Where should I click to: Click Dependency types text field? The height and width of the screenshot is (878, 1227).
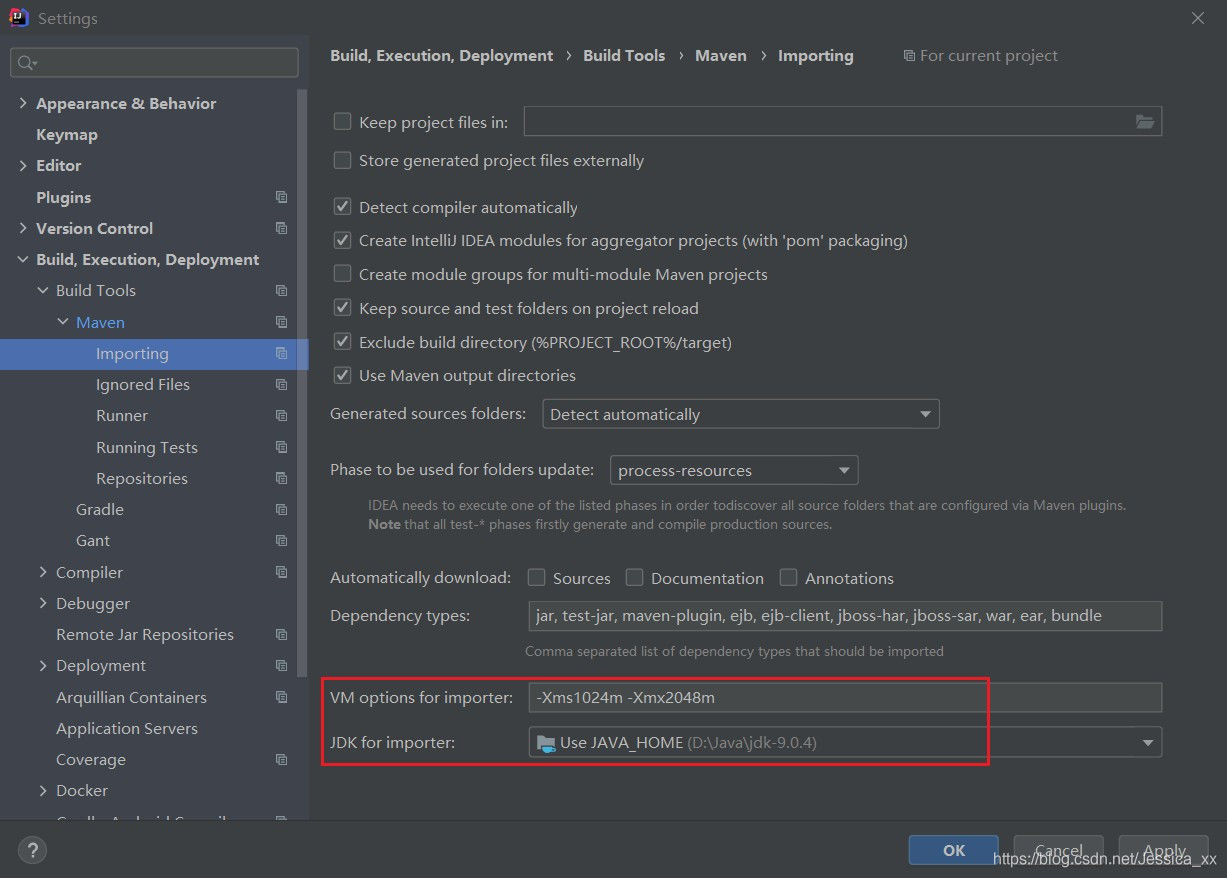(x=845, y=616)
